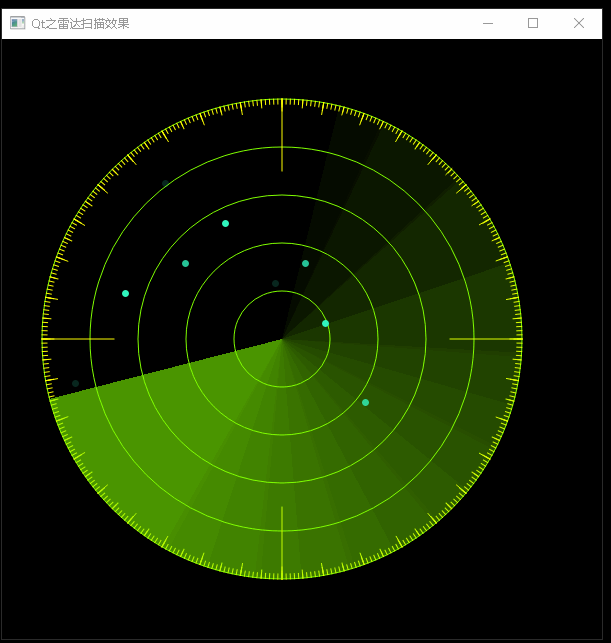
Task: Select the teal blip upper-left of radar center
Action: pyautogui.click(x=185, y=263)
